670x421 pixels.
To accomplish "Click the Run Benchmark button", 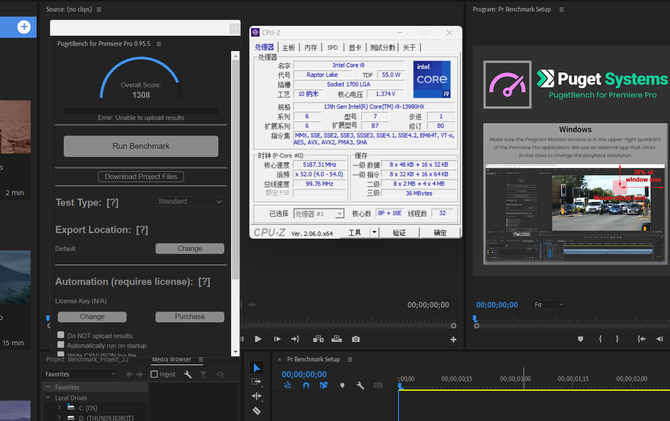I will coord(141,146).
